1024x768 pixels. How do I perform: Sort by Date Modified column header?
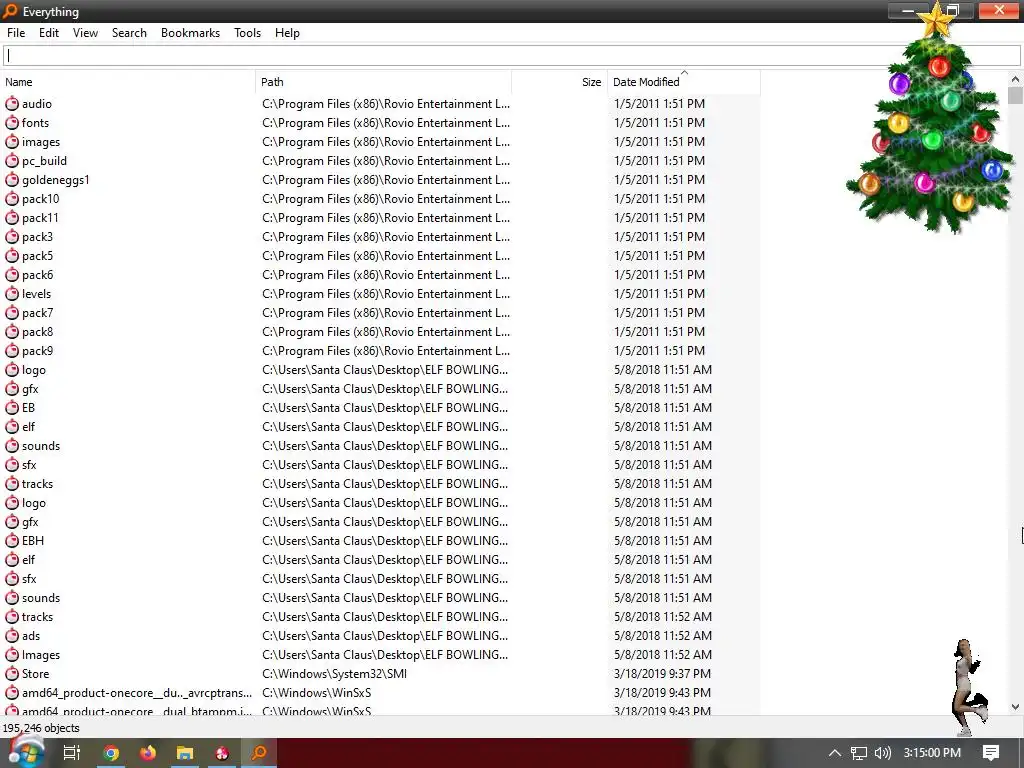[x=684, y=82]
